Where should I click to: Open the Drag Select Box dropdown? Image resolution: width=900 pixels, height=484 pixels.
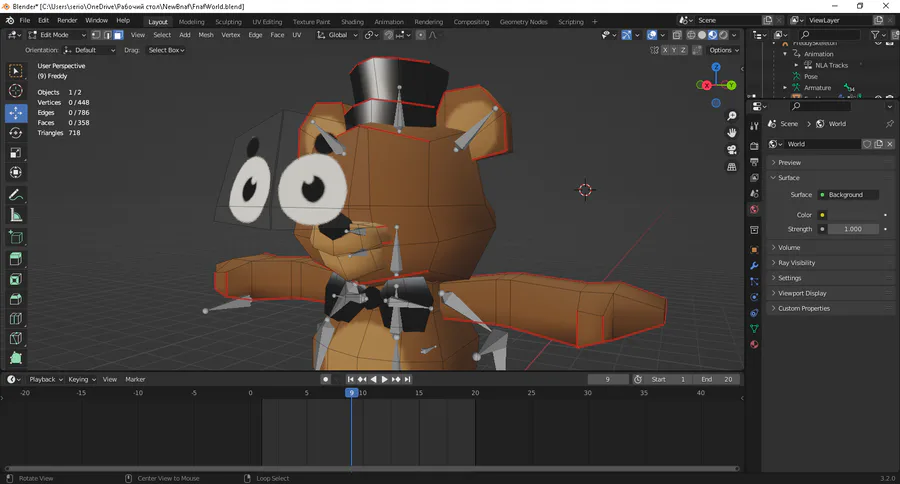(x=166, y=50)
